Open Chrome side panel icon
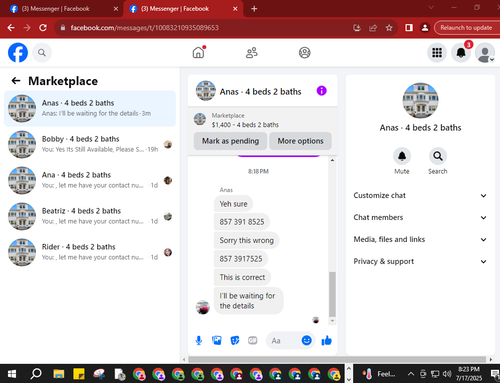The height and width of the screenshot is (383, 500). point(409,28)
